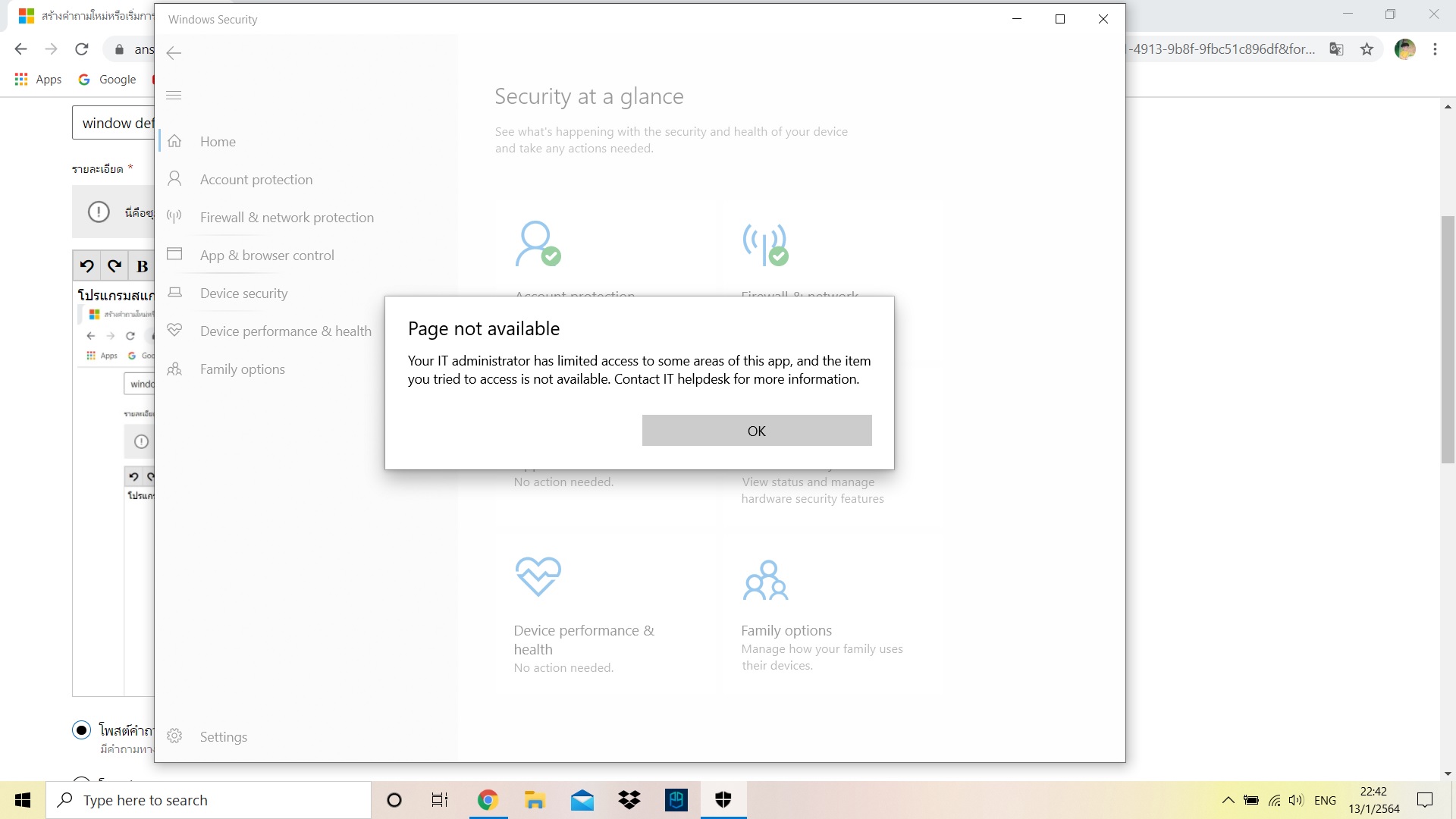The height and width of the screenshot is (819, 1456).
Task: Toggle bold in the forum editor
Action: point(142,265)
